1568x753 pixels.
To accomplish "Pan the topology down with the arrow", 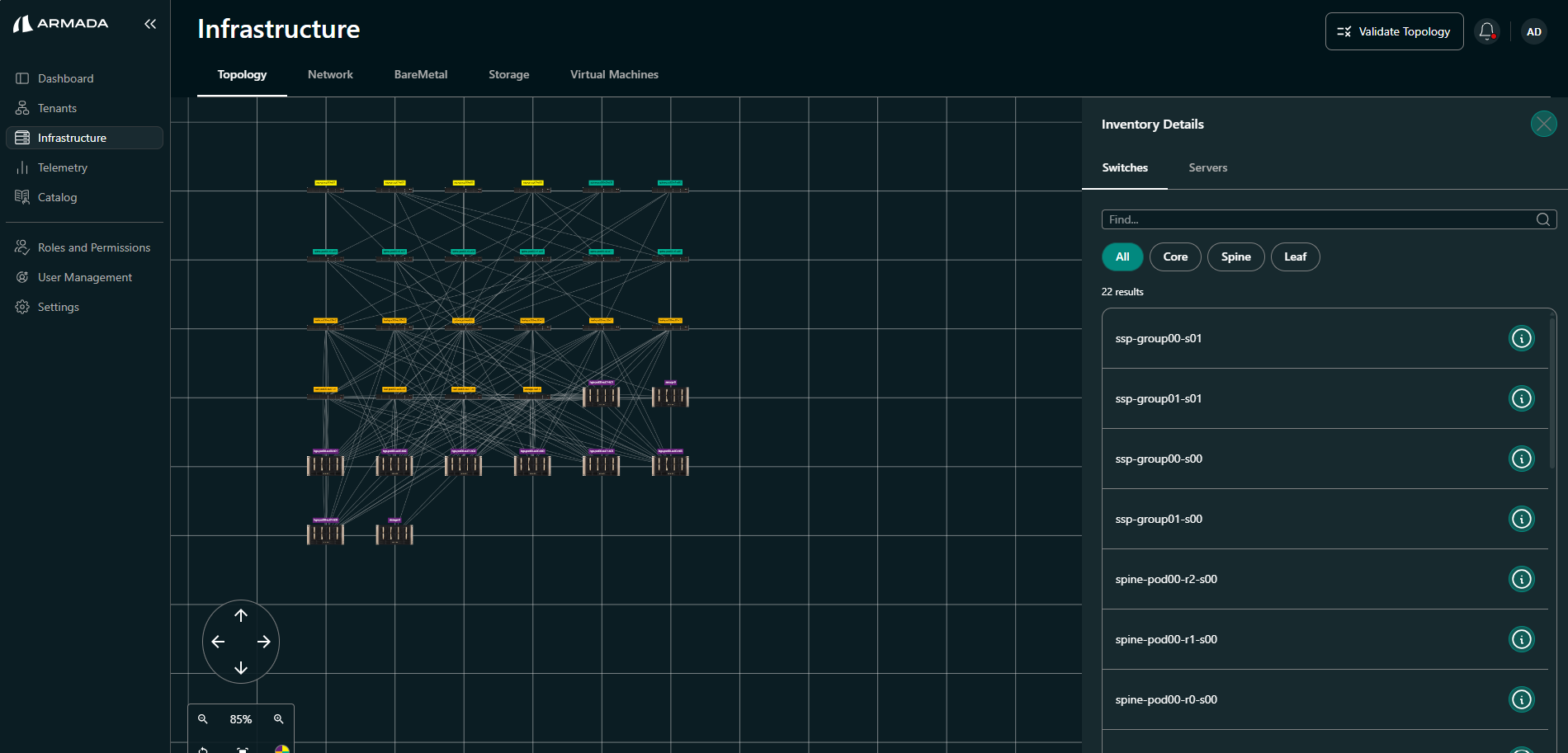I will (x=241, y=668).
